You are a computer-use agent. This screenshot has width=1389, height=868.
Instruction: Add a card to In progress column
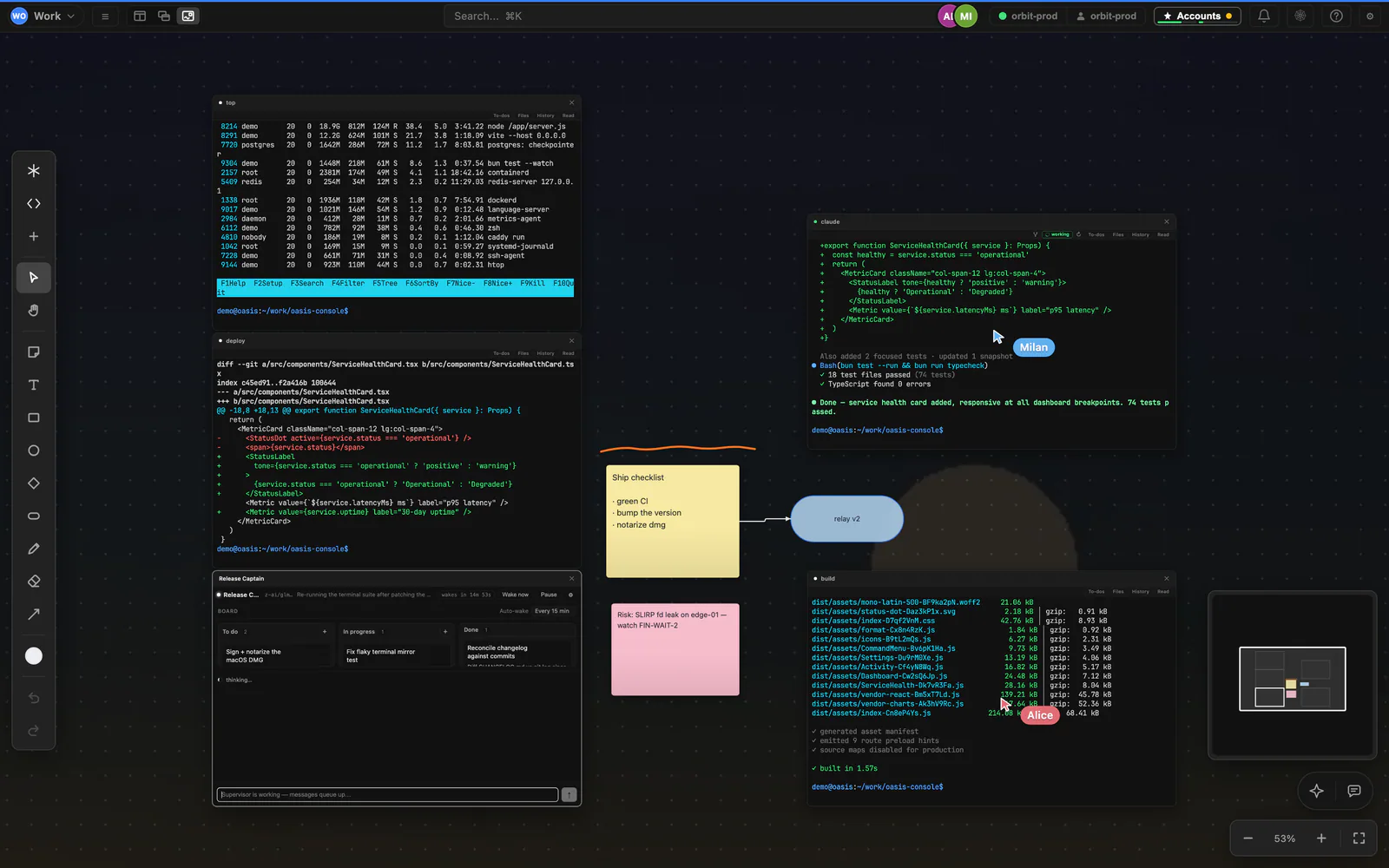(445, 632)
